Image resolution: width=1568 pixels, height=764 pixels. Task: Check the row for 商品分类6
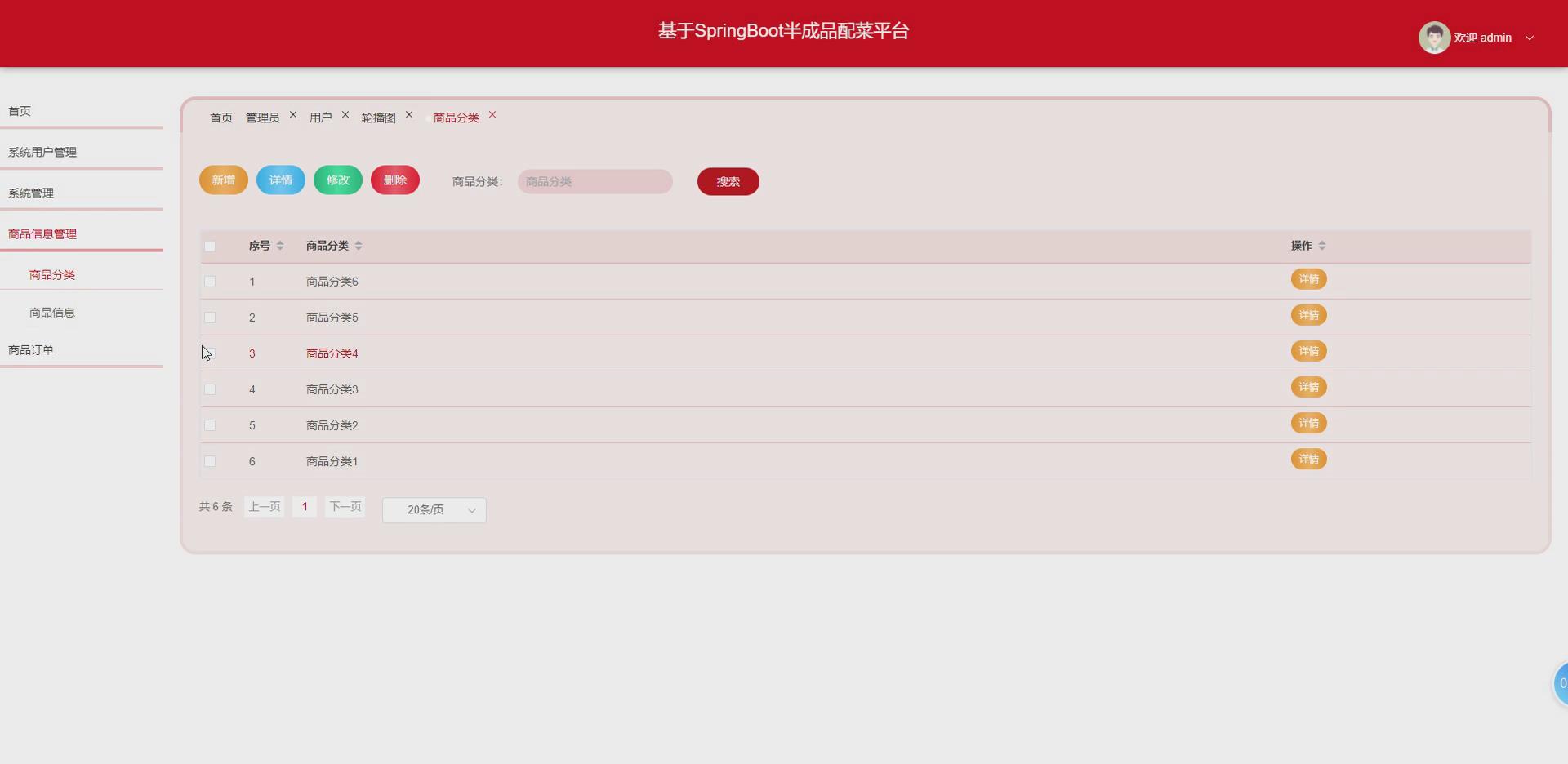[210, 282]
